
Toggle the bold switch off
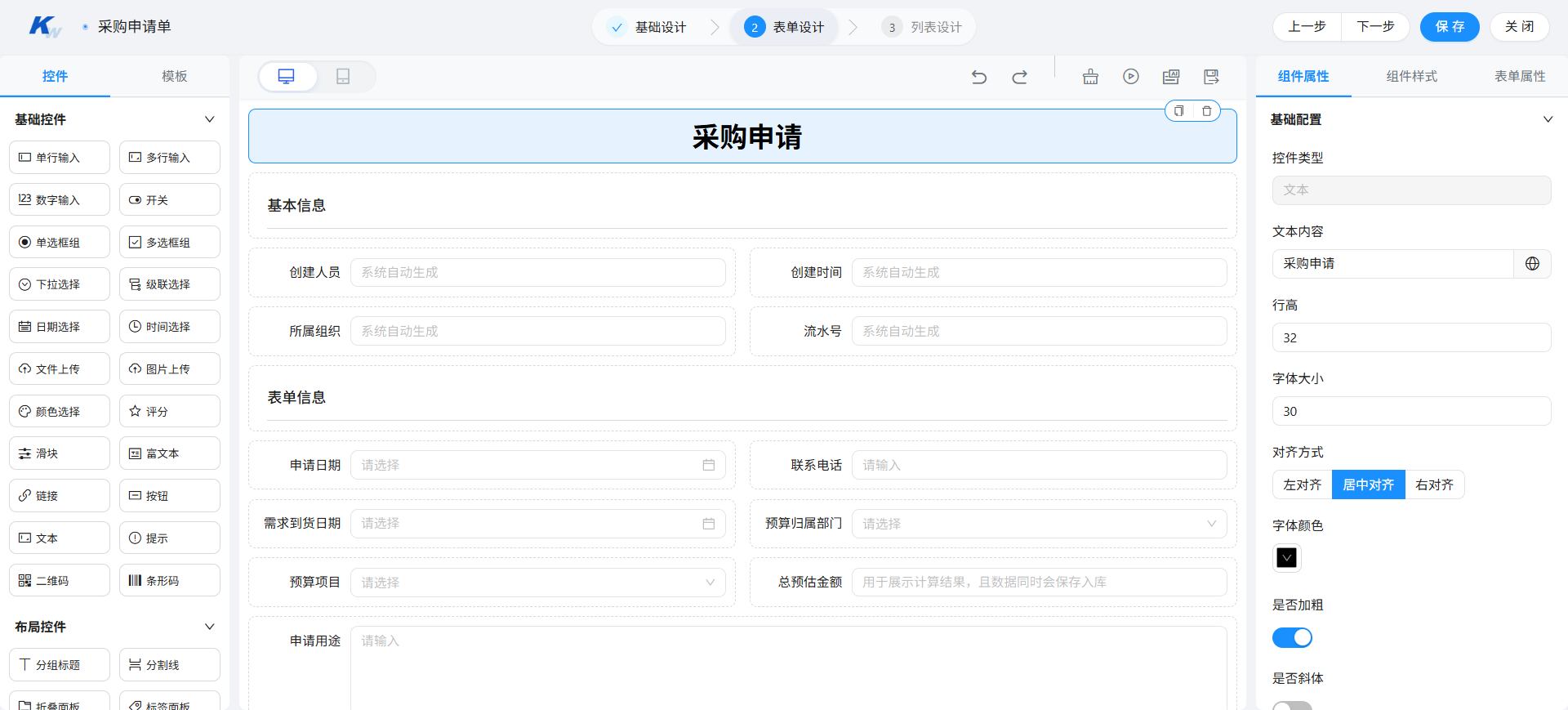[x=1292, y=637]
